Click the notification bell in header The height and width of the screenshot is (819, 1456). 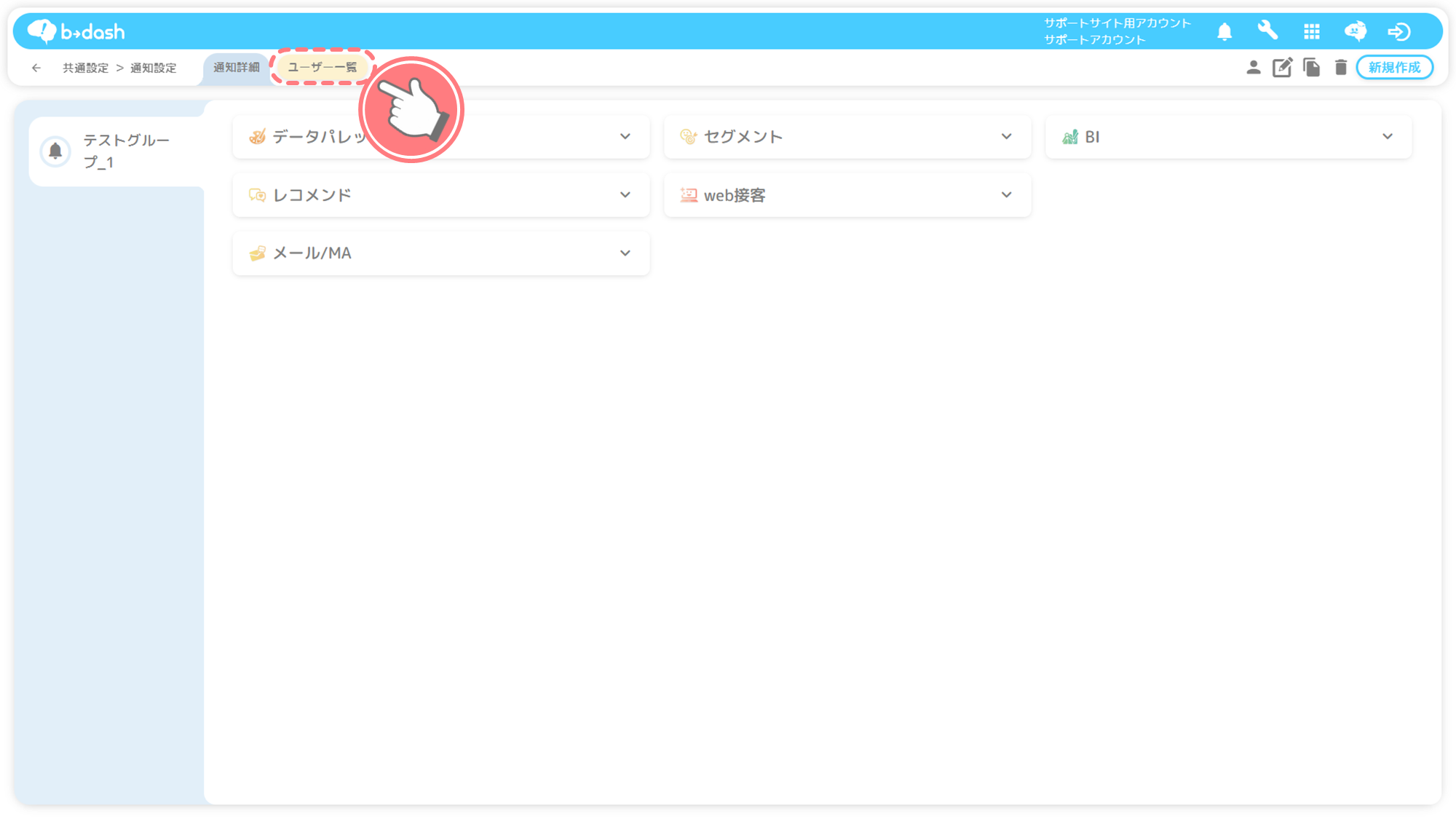tap(1224, 31)
